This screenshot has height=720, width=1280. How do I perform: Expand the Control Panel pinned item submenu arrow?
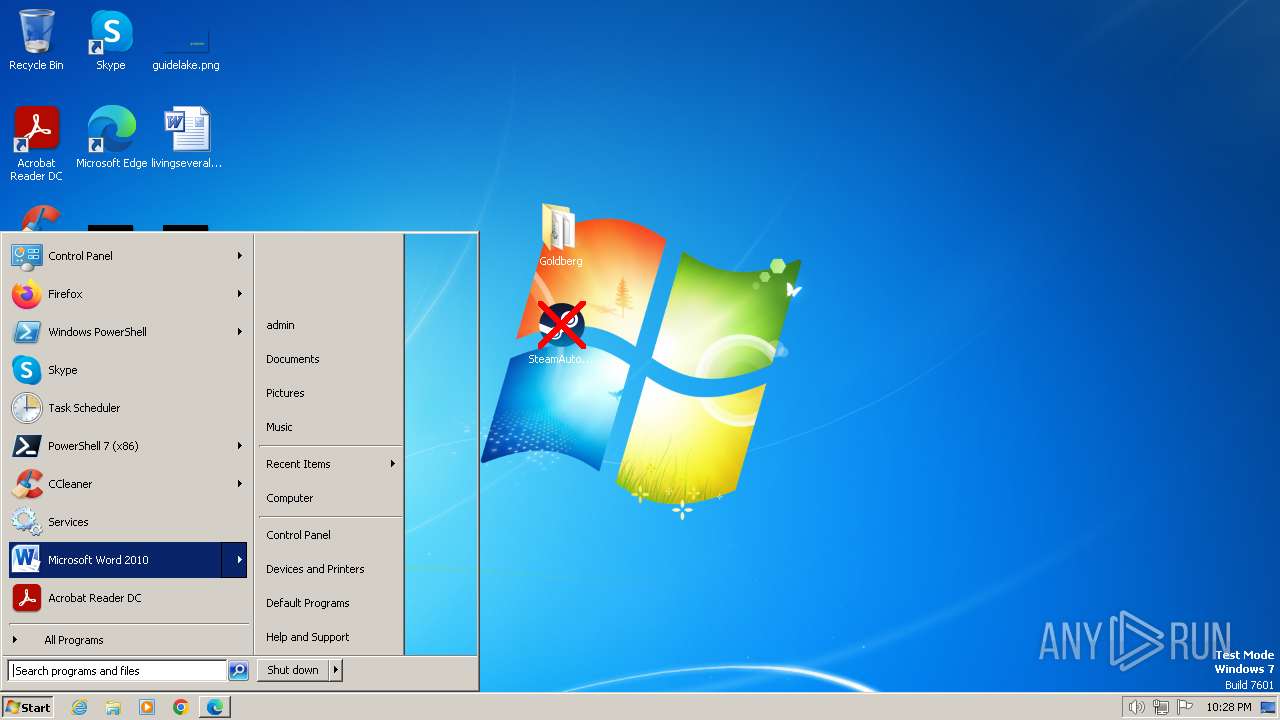coord(240,256)
